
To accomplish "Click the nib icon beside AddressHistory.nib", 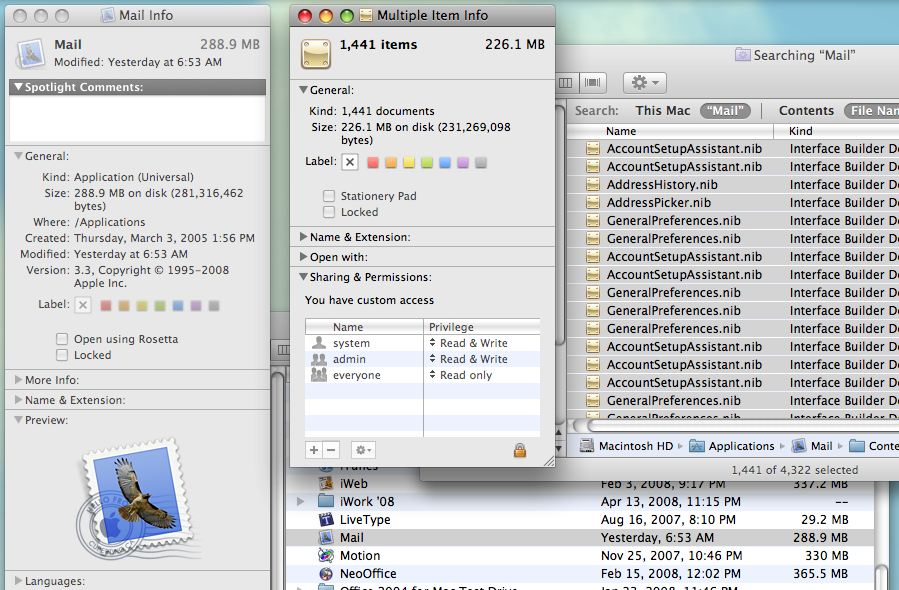I will coord(593,184).
